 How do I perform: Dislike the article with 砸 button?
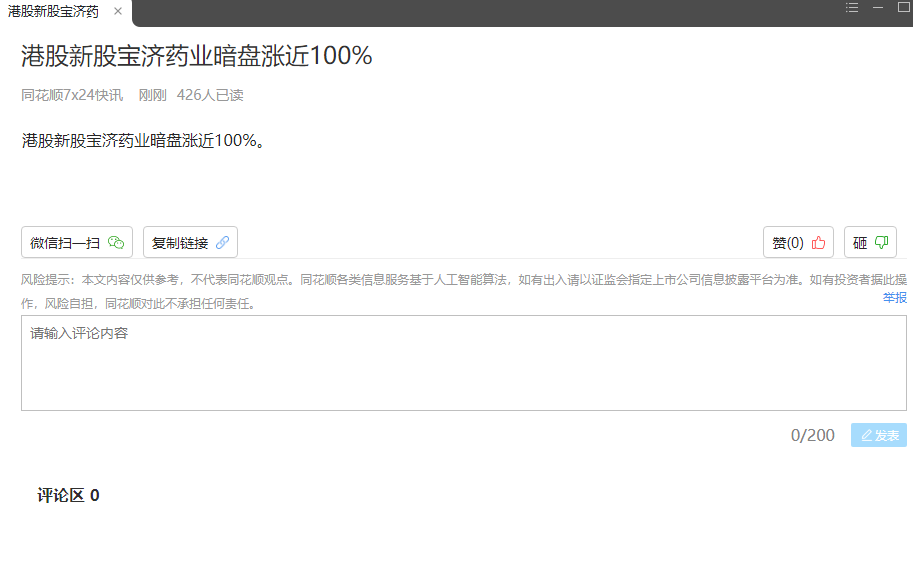(x=870, y=242)
